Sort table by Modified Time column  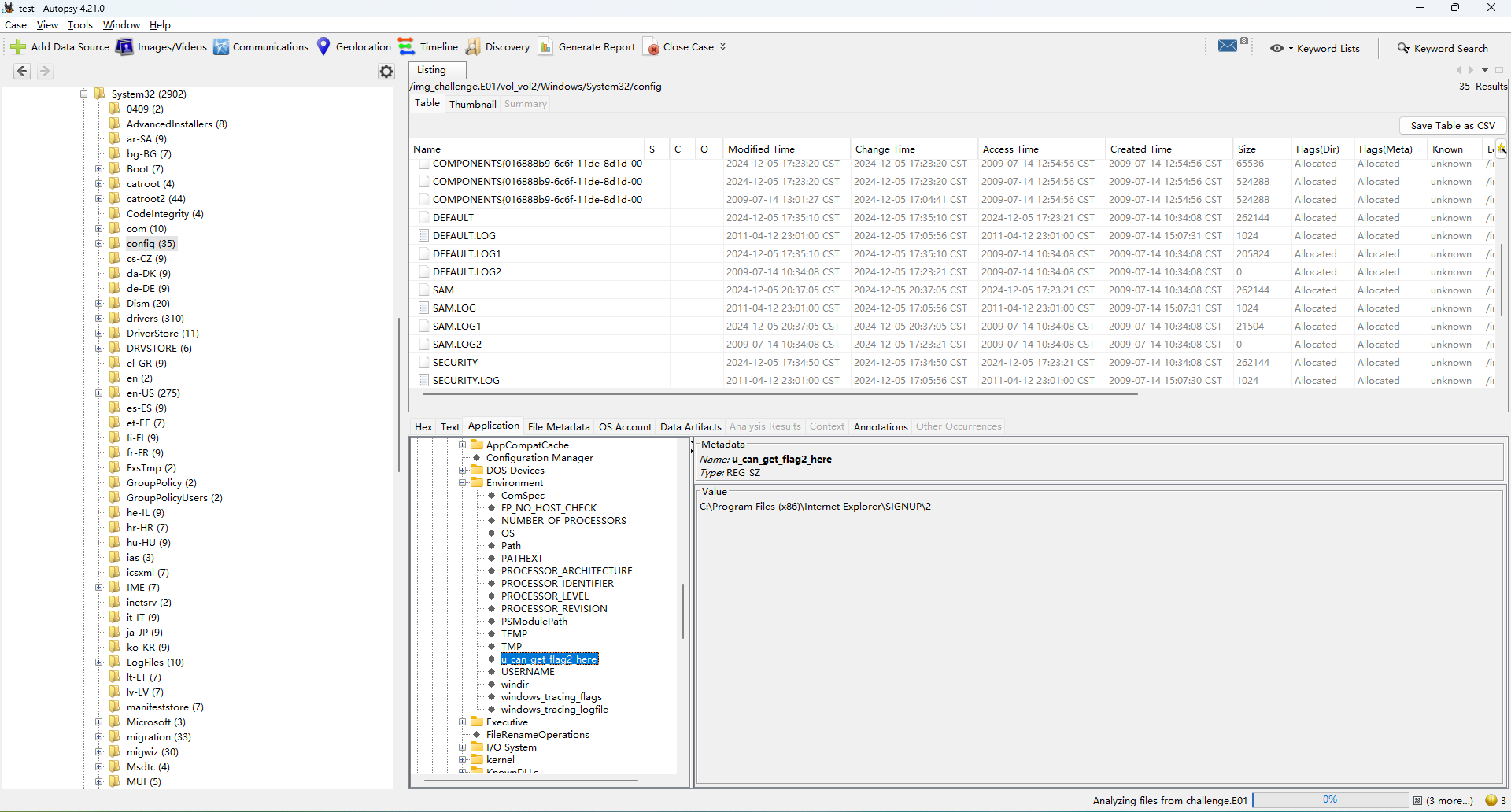[786, 149]
